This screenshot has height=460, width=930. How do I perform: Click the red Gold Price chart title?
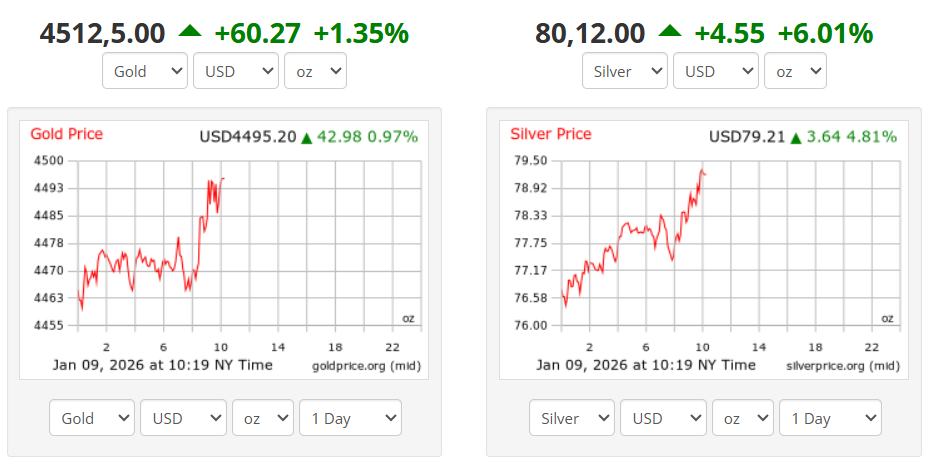[67, 134]
